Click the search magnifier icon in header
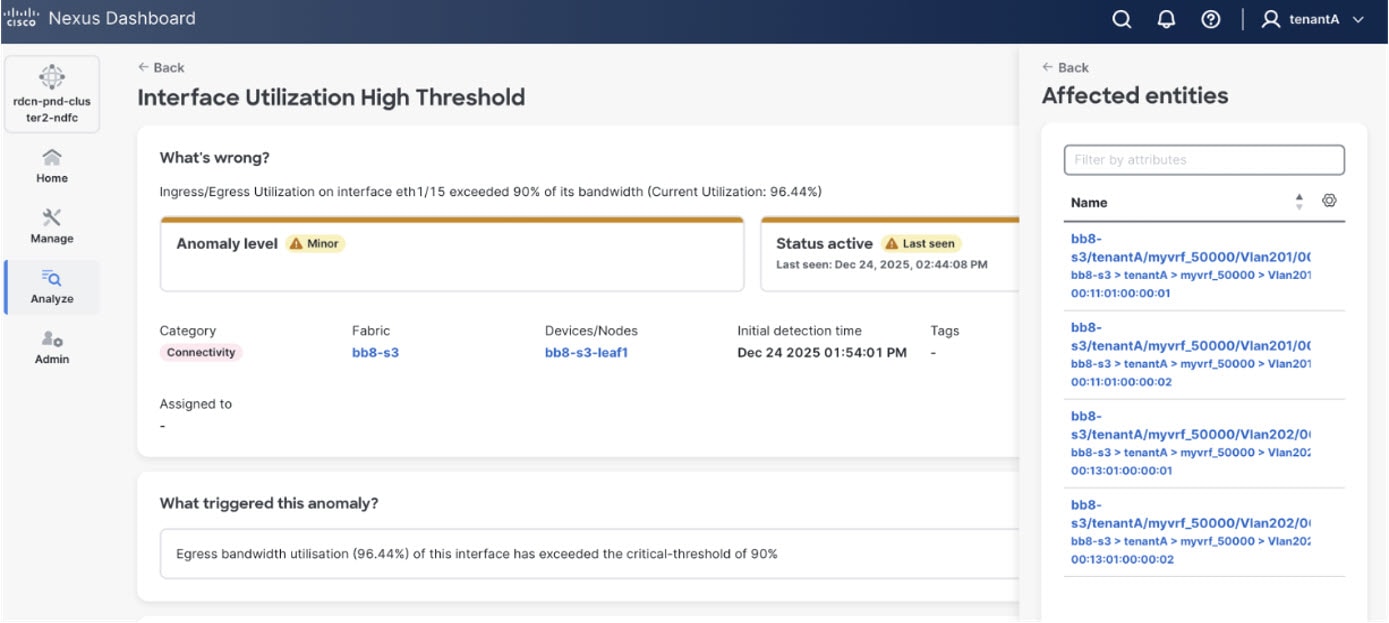 tap(1122, 19)
